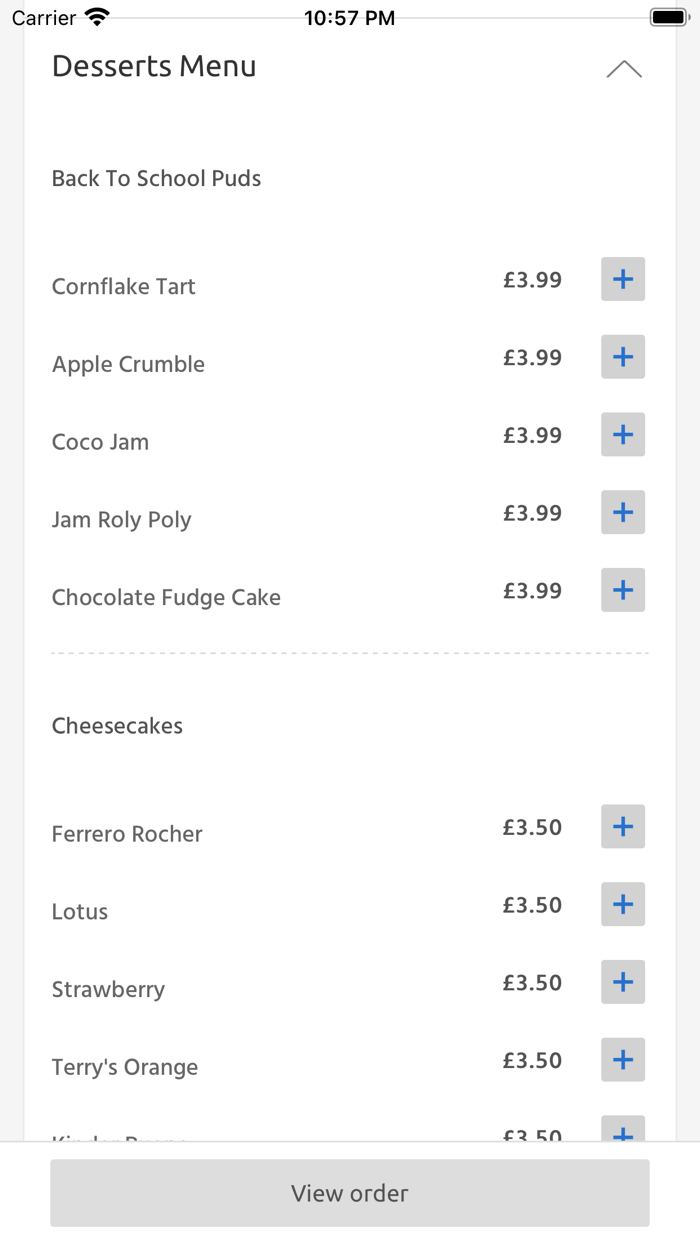700x1244 pixels.
Task: Add Lotus cheesecake to the order
Action: (x=622, y=904)
